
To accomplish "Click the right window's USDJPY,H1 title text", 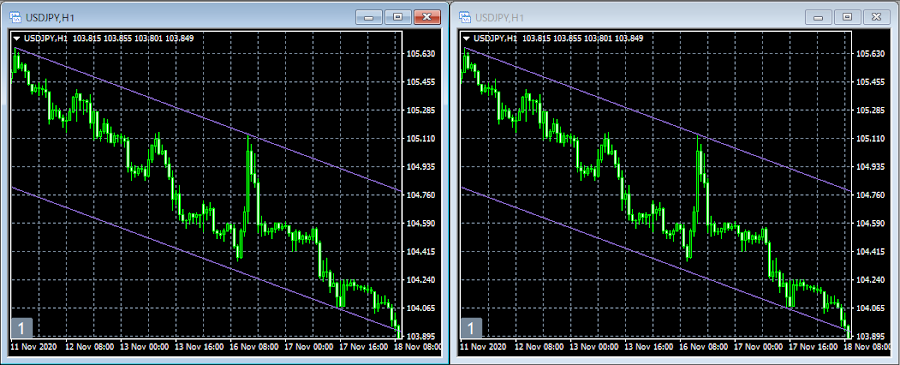I will point(499,18).
